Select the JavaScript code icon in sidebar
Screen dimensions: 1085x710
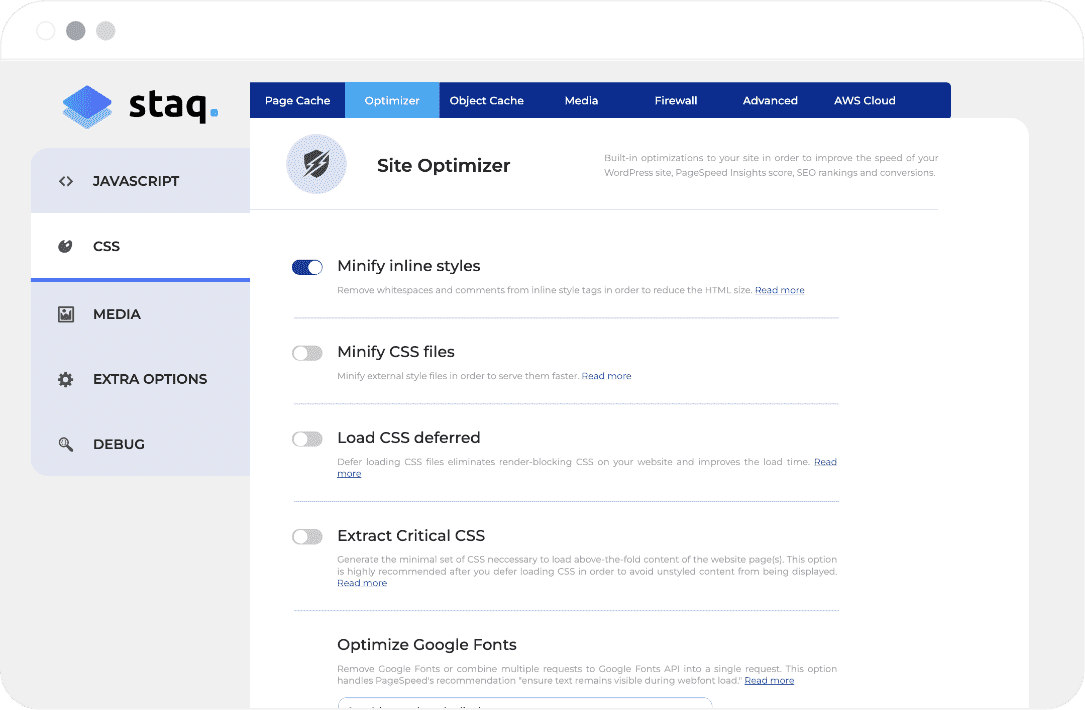[x=65, y=181]
